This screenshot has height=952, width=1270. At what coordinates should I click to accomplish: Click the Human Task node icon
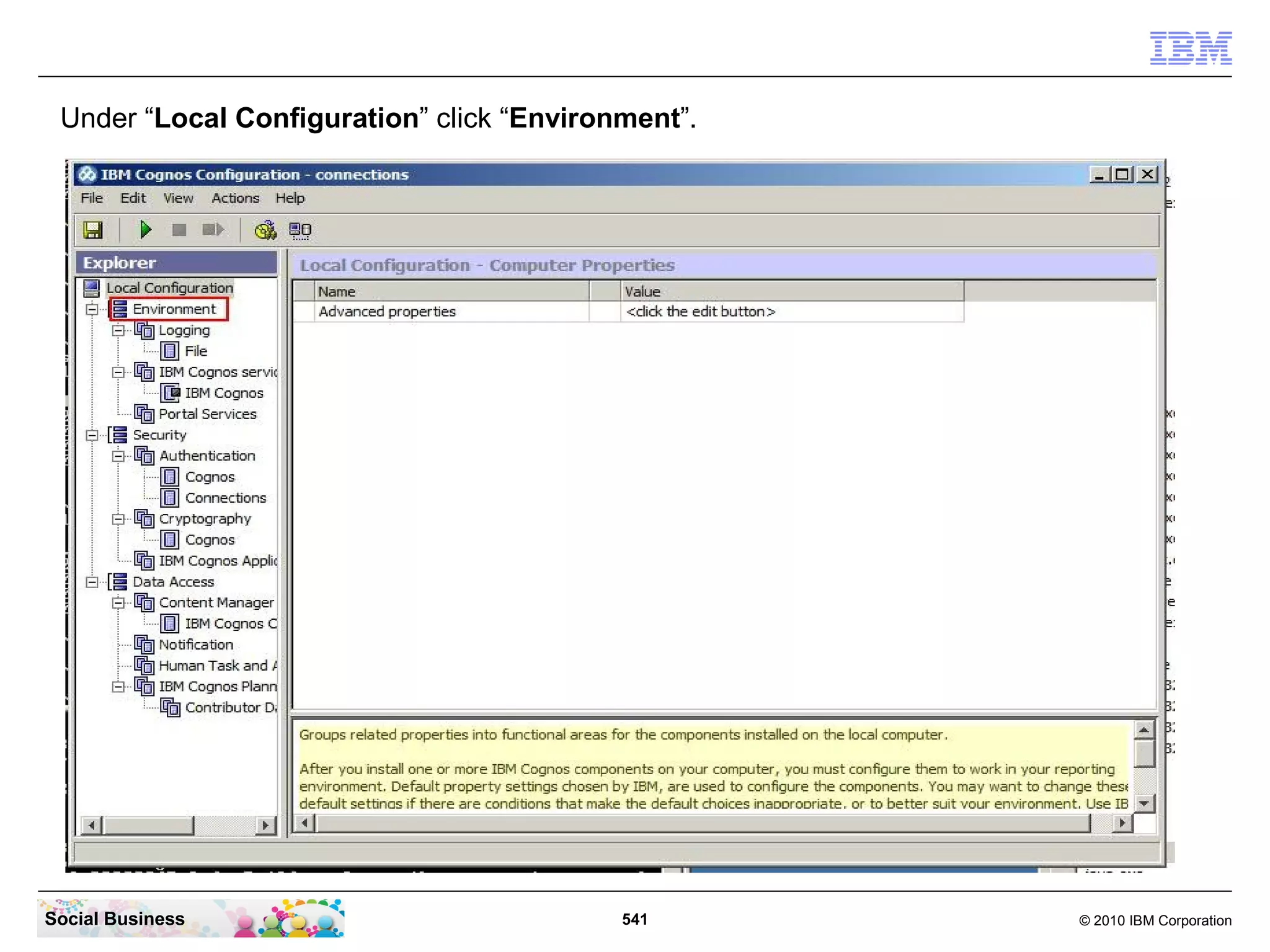[x=144, y=666]
